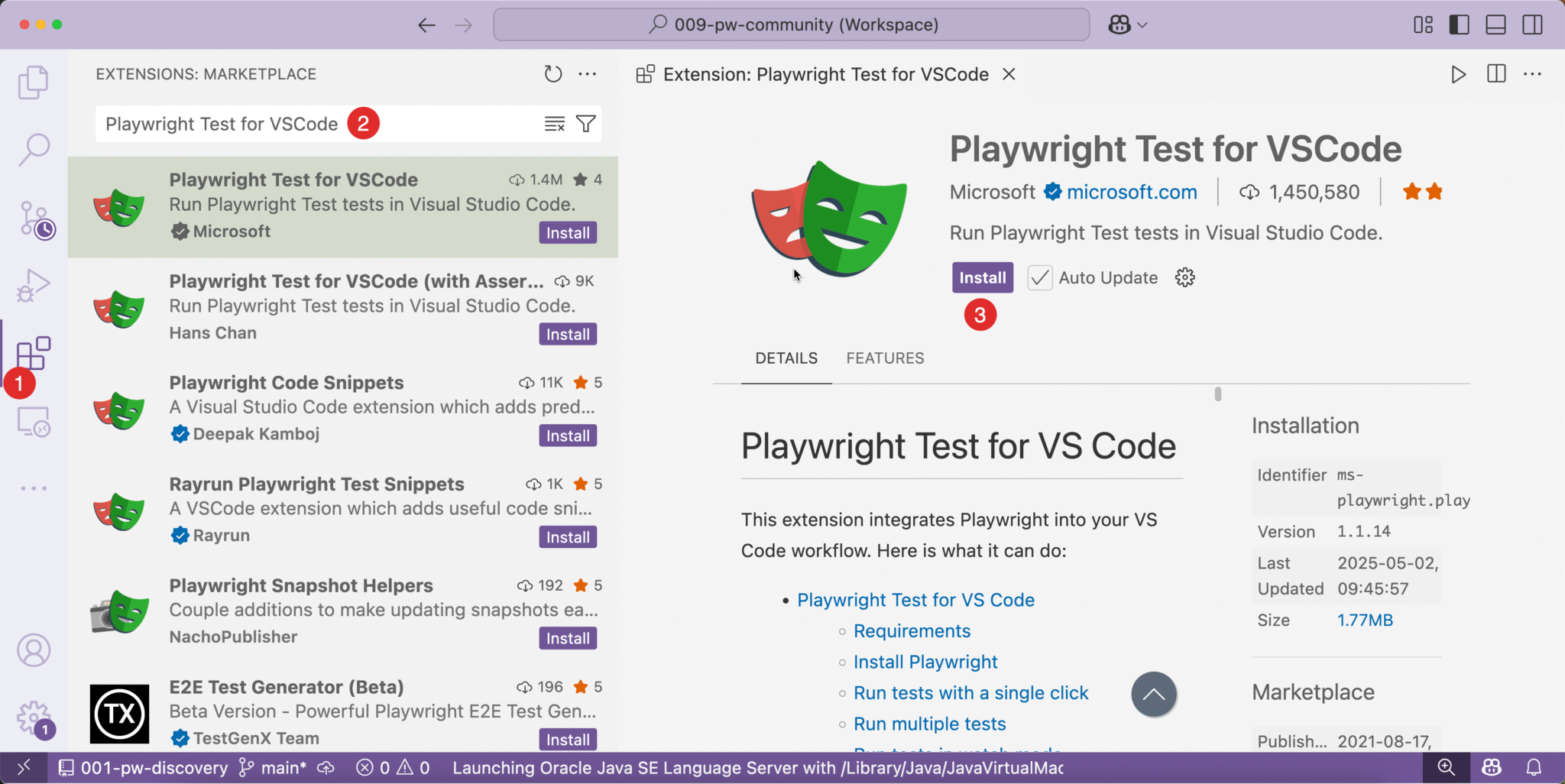Install Playwright Test for VSCode from details page

pyautogui.click(x=983, y=277)
